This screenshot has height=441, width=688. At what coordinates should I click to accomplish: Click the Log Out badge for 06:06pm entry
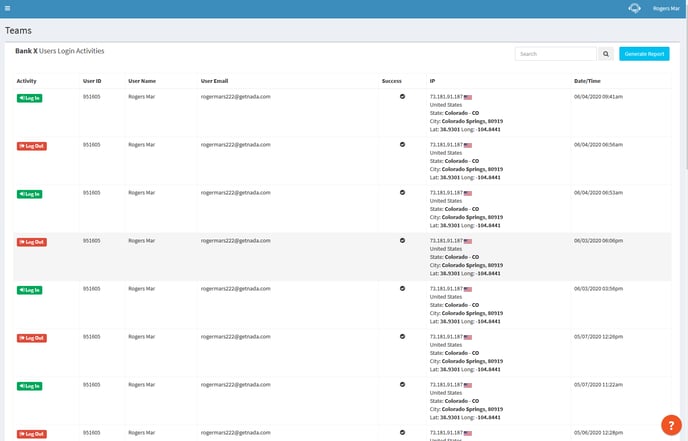point(31,242)
